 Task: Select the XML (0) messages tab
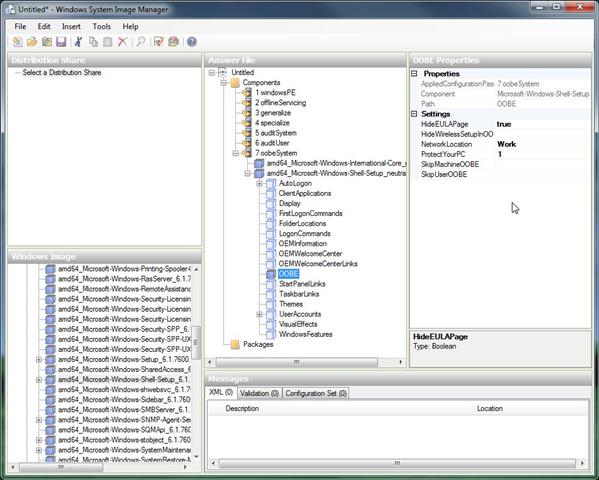pyautogui.click(x=221, y=392)
